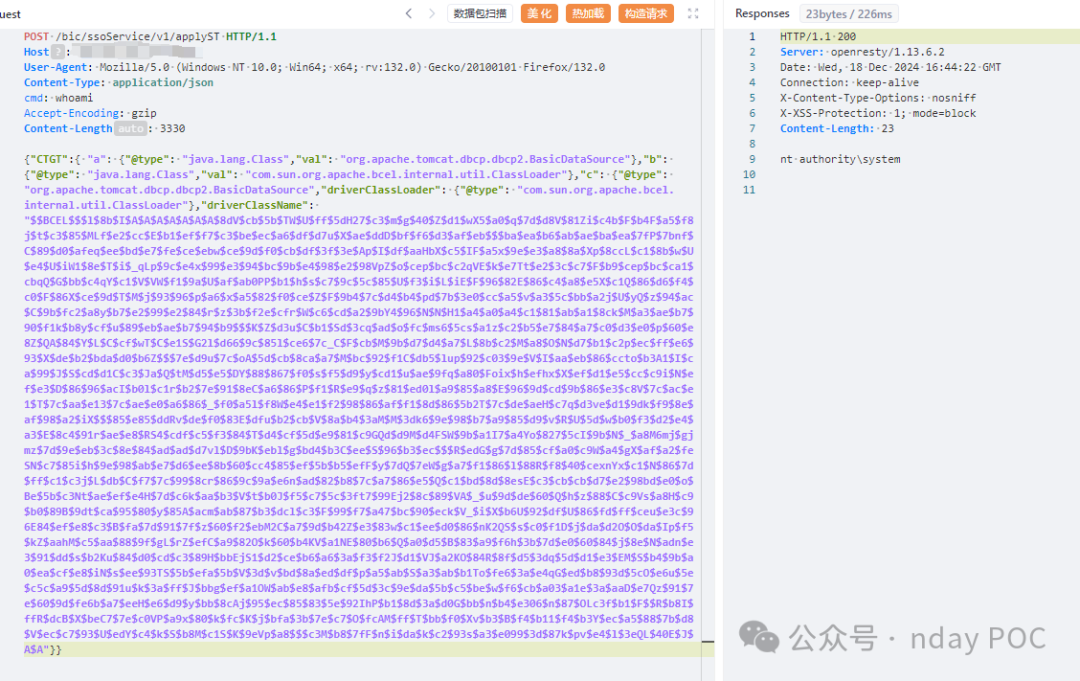1080x681 pixels.
Task: Click the X-XSS-Protection header line
Action: [878, 113]
